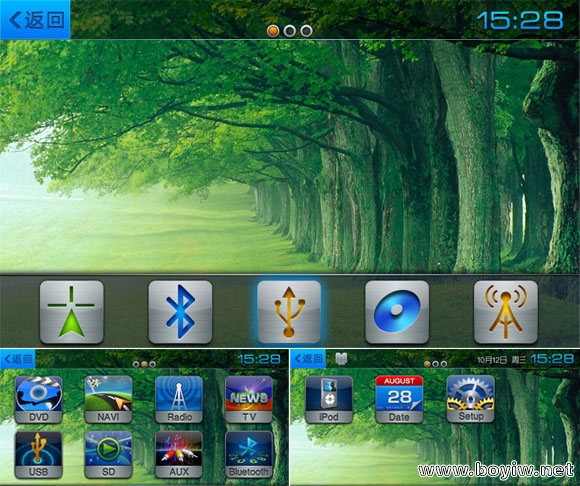Image resolution: width=580 pixels, height=486 pixels.
Task: Open the Setup gear icon
Action: pyautogui.click(x=471, y=399)
